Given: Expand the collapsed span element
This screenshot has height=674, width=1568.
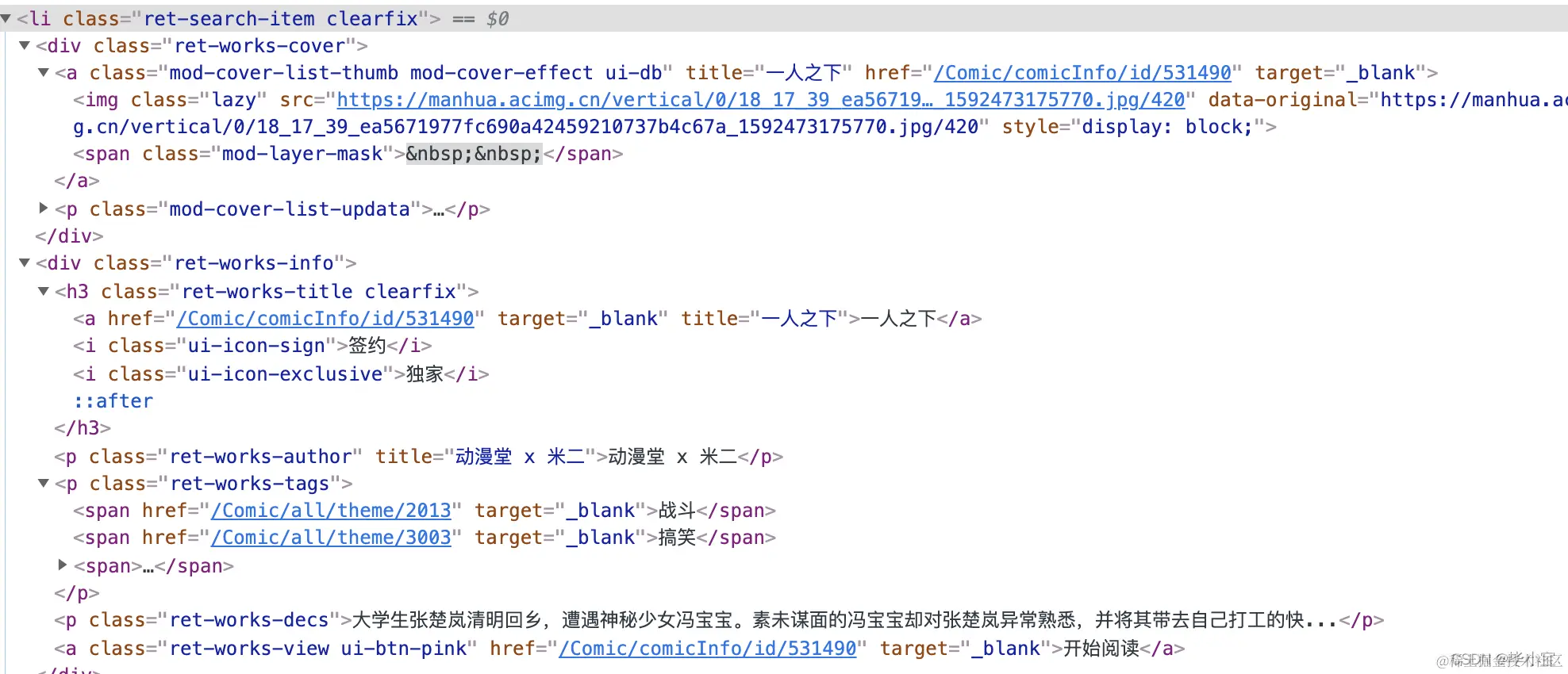Looking at the screenshot, I should coord(63,565).
